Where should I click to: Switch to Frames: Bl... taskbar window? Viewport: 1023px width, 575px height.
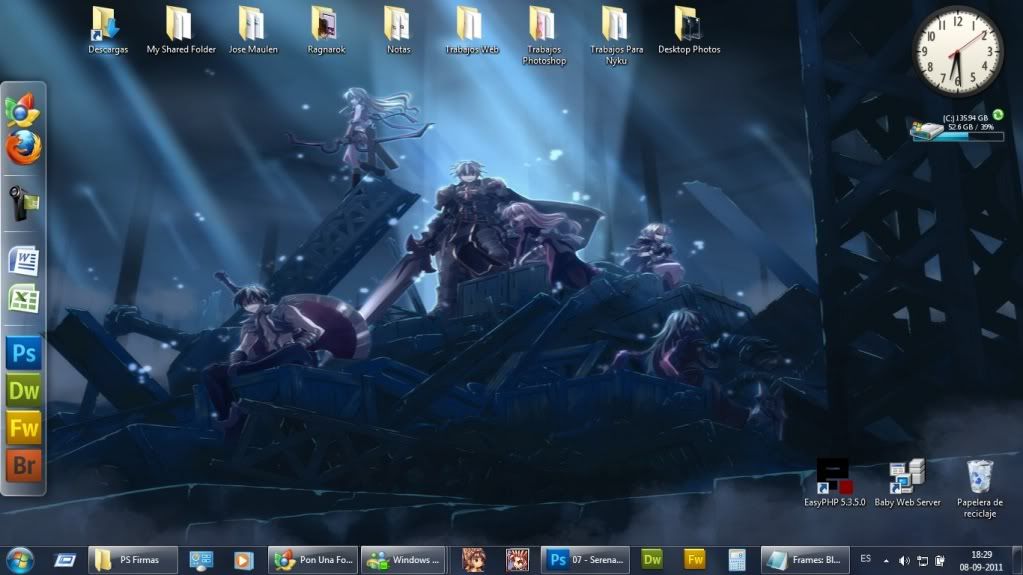click(x=806, y=560)
